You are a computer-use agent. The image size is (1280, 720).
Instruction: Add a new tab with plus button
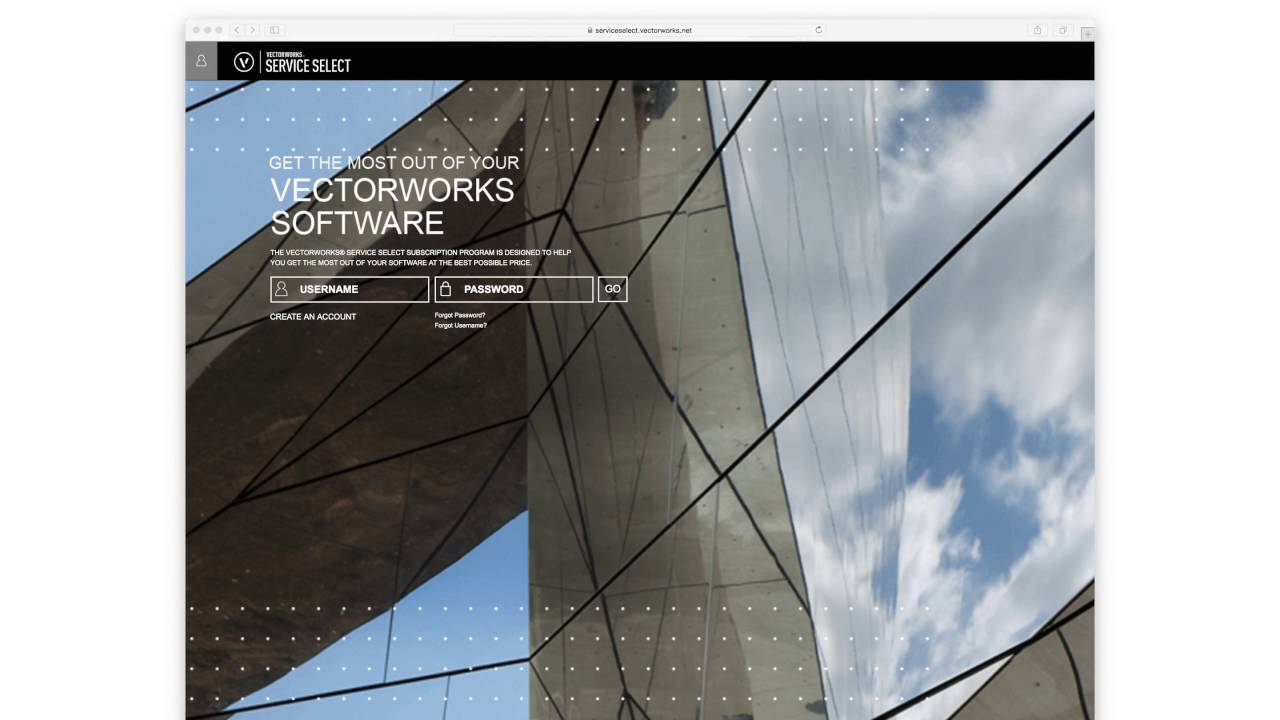click(x=1087, y=33)
